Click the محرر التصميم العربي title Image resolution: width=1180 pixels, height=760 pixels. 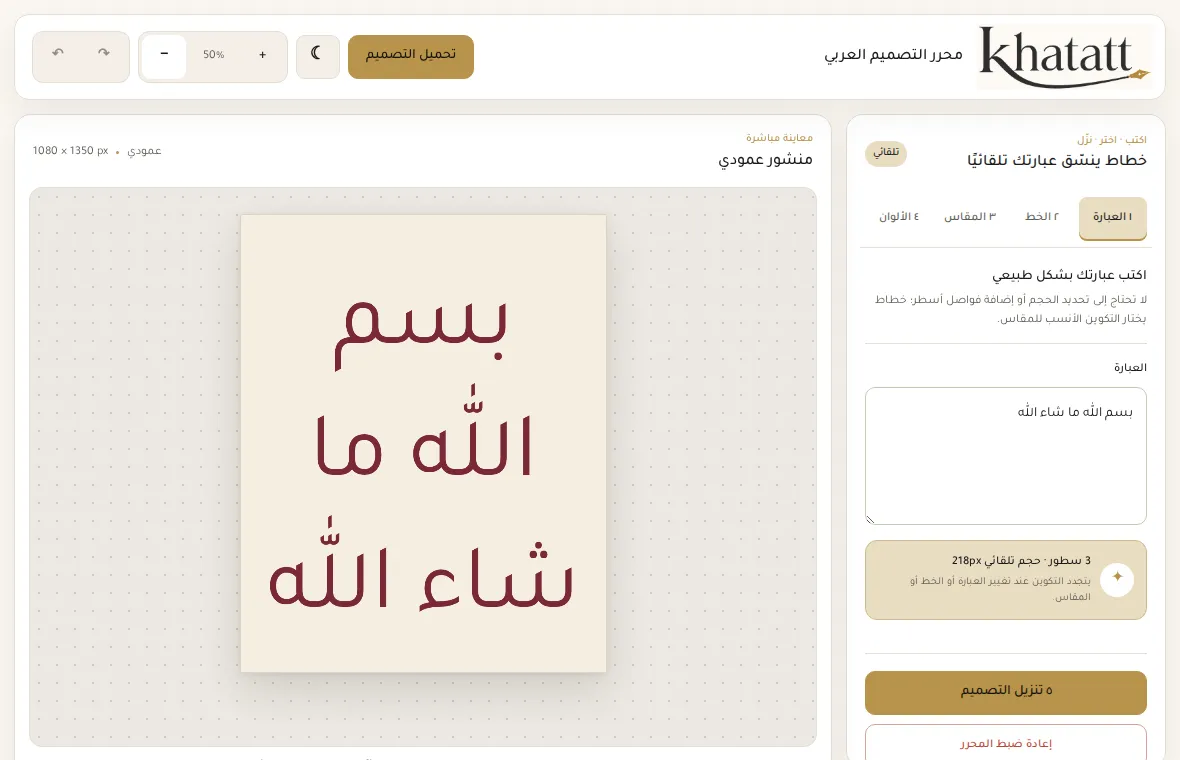click(x=893, y=55)
